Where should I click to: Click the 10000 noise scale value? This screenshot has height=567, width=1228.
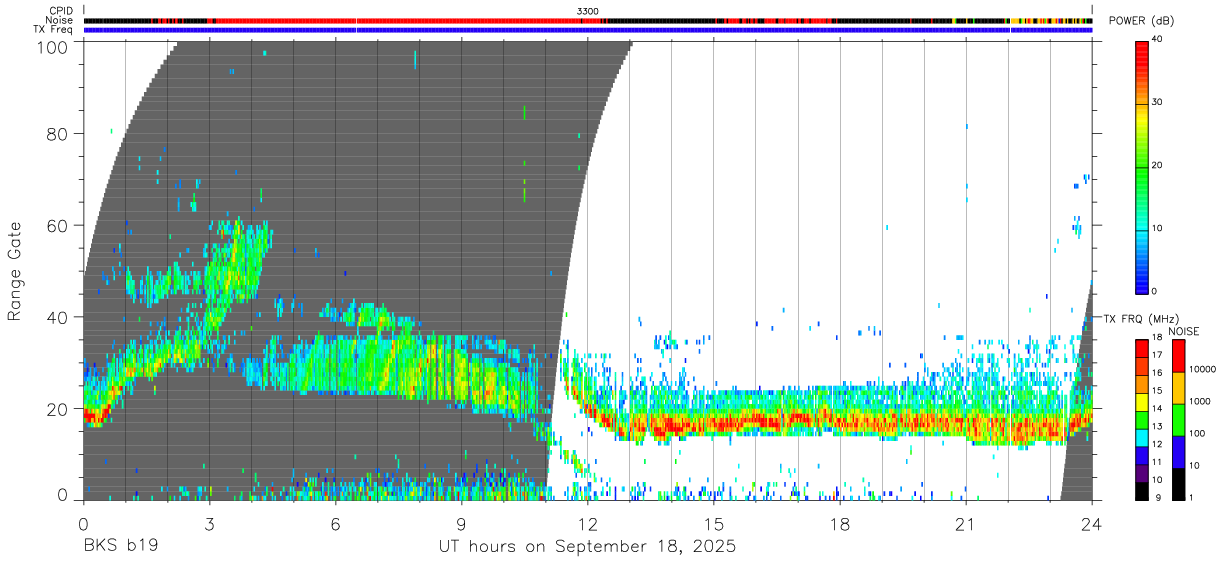click(1202, 369)
